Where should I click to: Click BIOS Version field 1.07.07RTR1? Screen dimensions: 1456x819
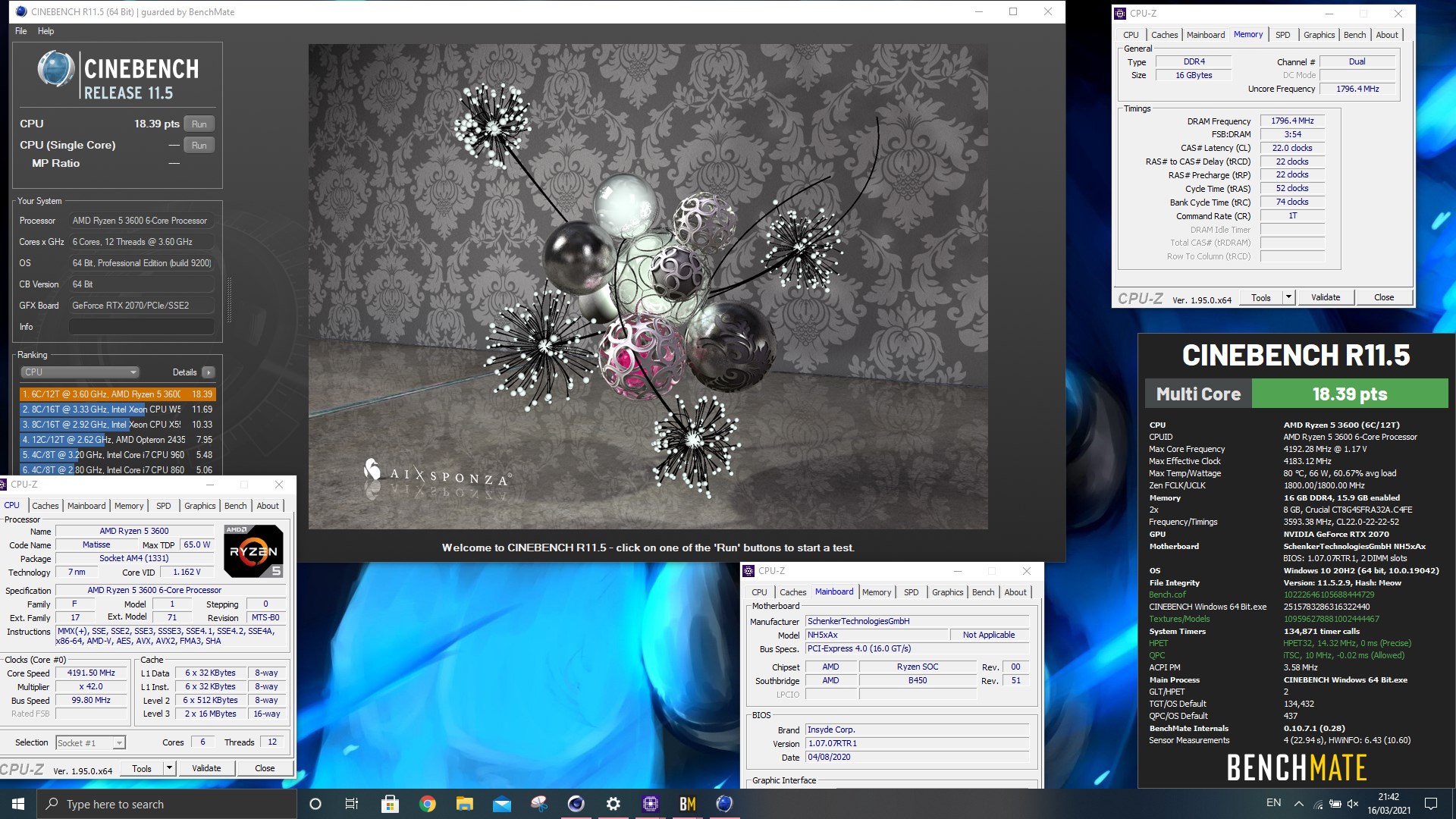[917, 744]
